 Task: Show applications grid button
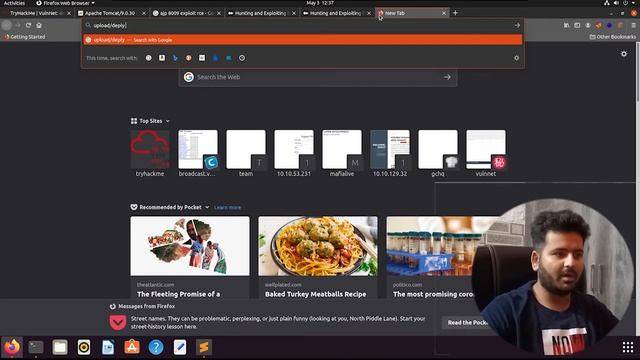(628, 347)
